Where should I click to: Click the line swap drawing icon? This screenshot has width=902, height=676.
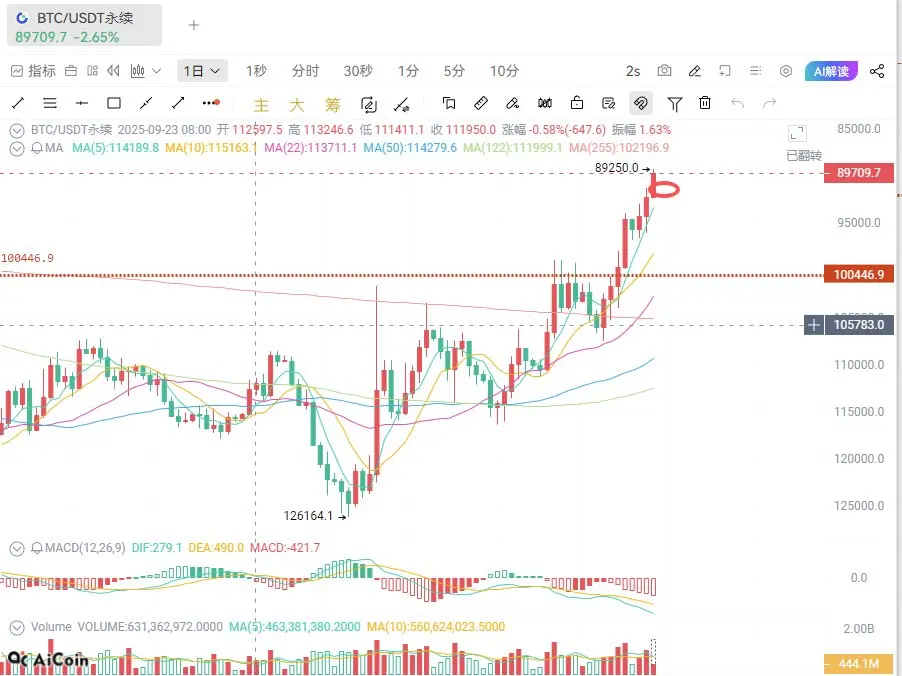[401, 105]
